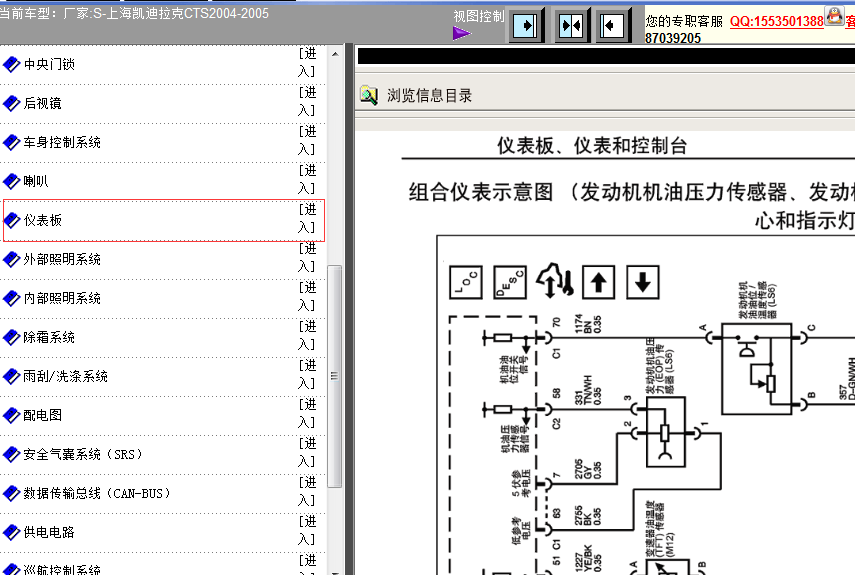
Task: Click the view control right-arrow panel button
Action: click(x=526, y=25)
